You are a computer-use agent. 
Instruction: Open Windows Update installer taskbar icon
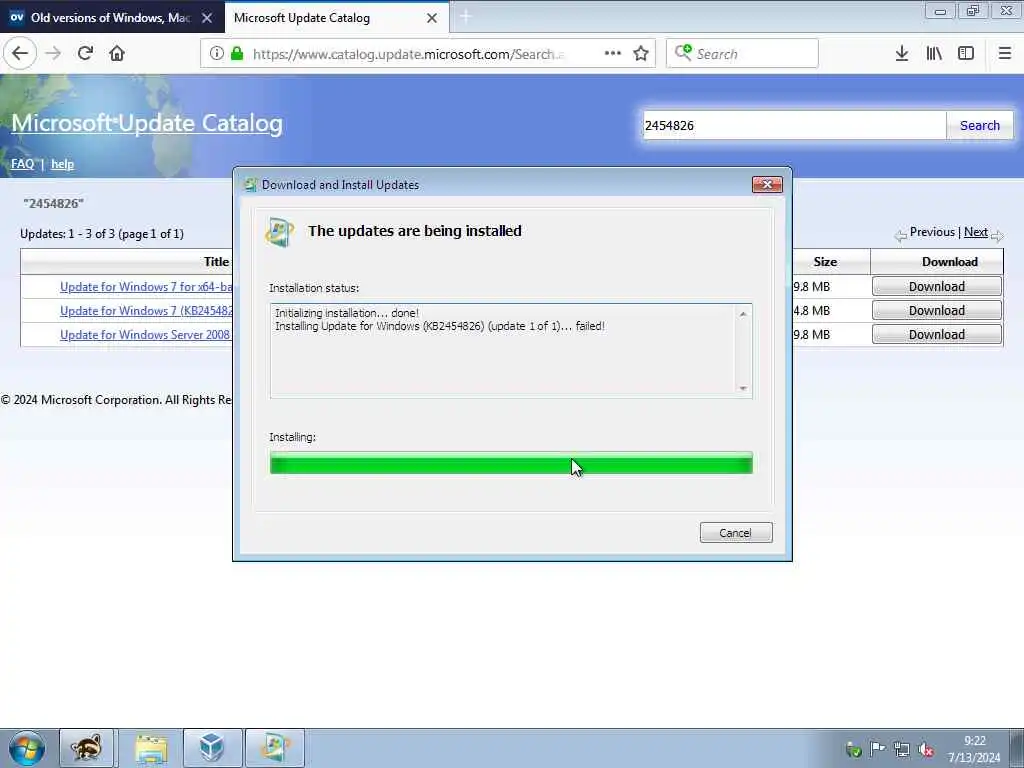(x=275, y=748)
